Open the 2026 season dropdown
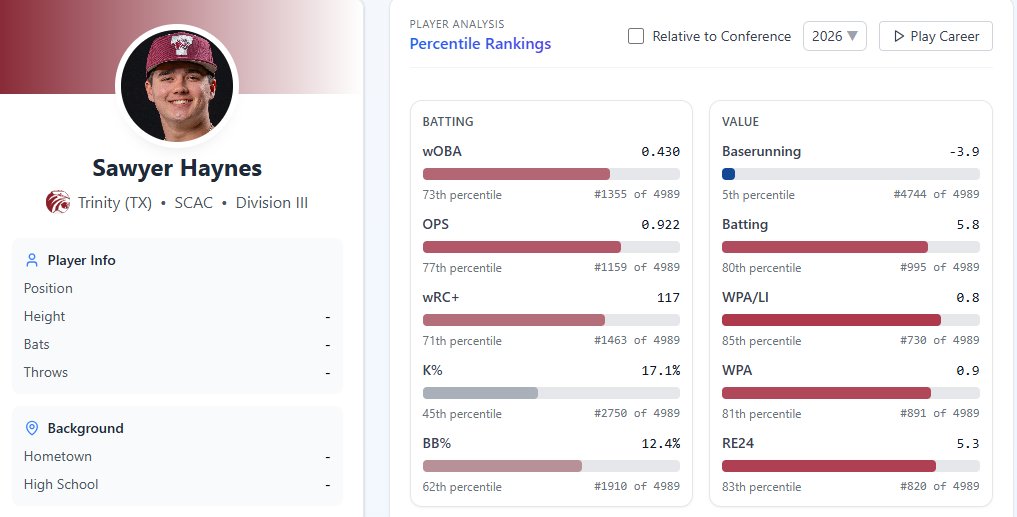This screenshot has width=1017, height=517. tap(835, 36)
